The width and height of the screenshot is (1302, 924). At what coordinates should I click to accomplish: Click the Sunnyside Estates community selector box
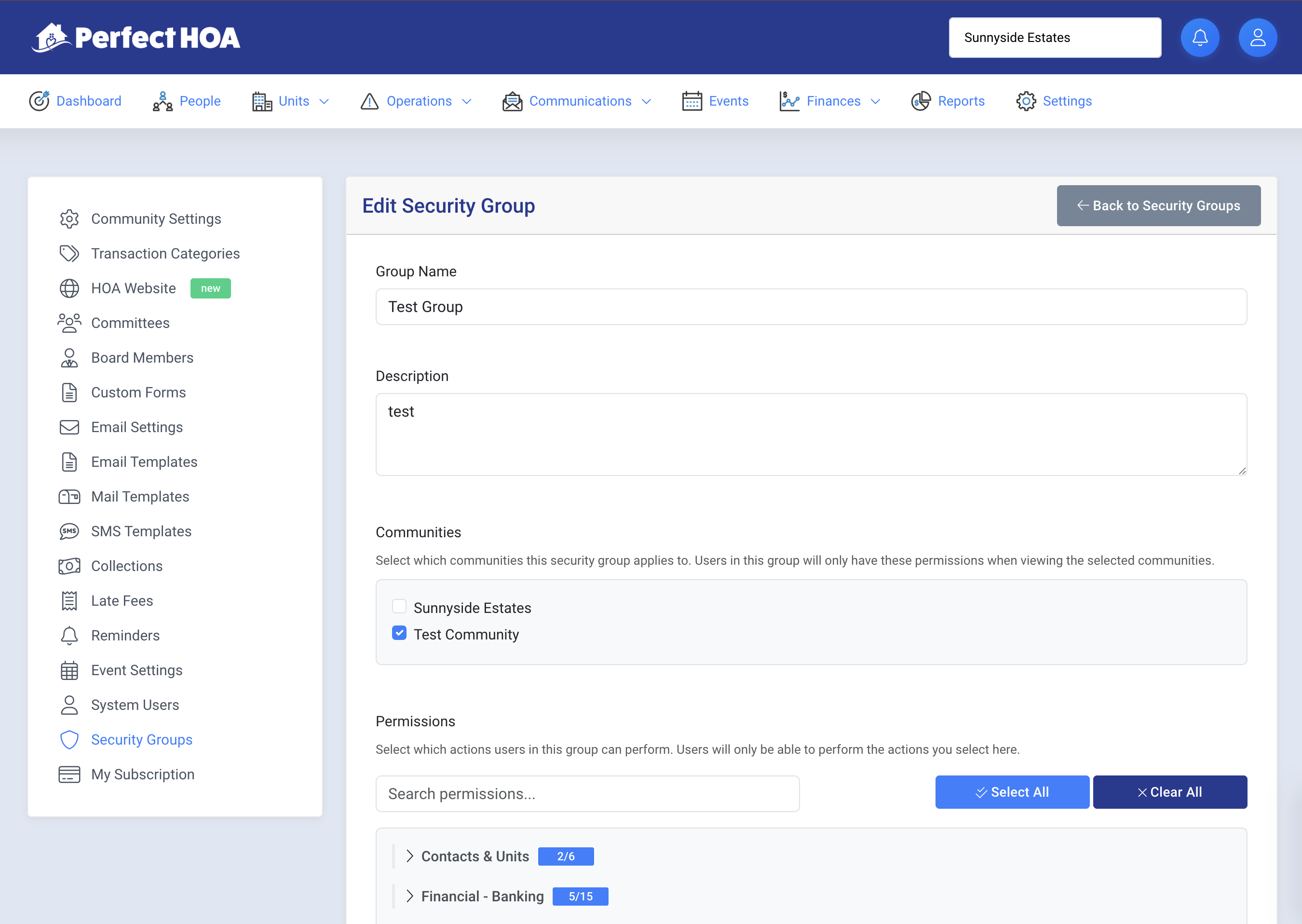pyautogui.click(x=1055, y=38)
